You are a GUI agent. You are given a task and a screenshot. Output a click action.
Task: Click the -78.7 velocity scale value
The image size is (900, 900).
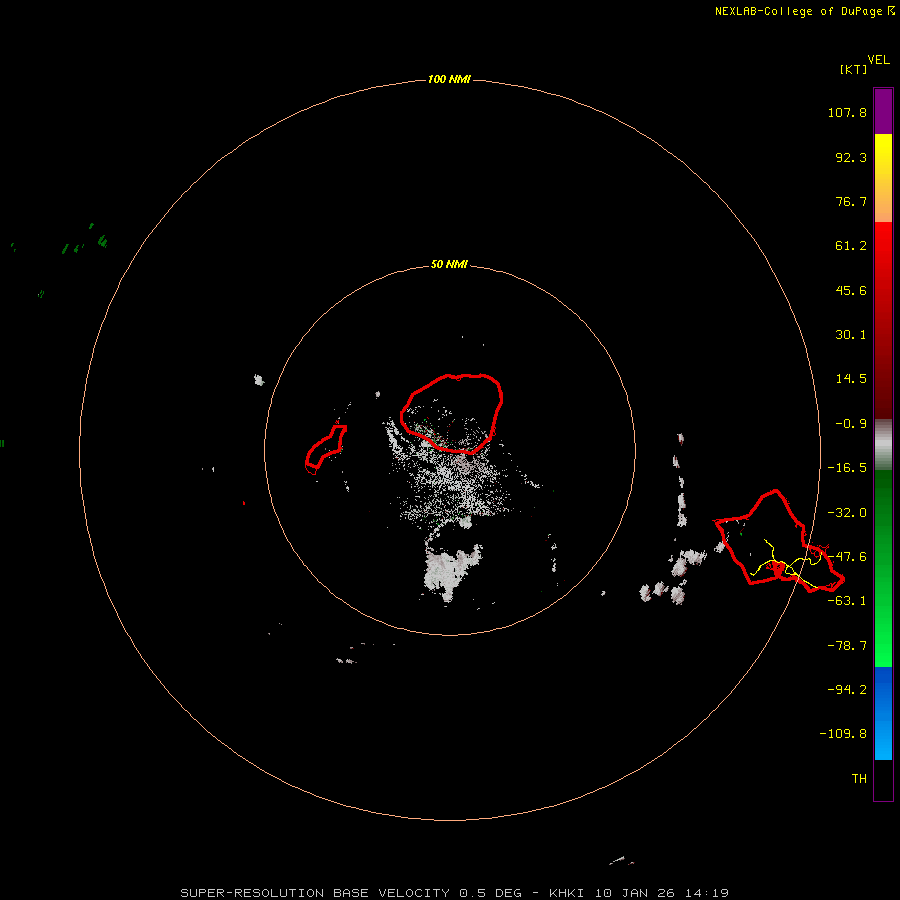(x=847, y=646)
